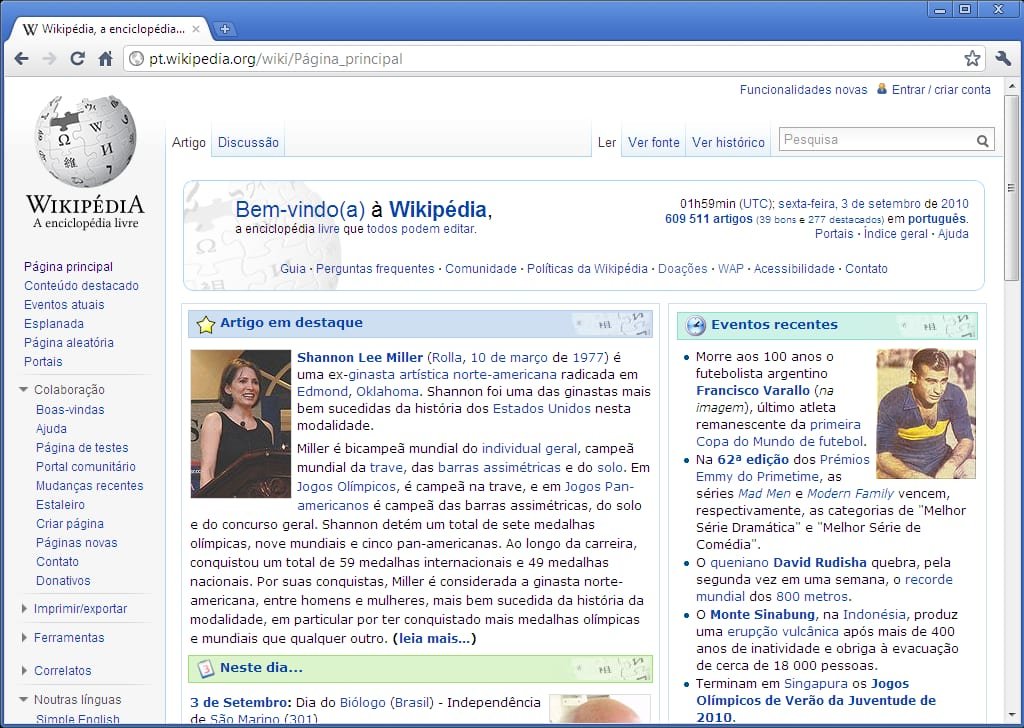The height and width of the screenshot is (728, 1024).
Task: Click the calendar icon in Neste dia
Action: [x=206, y=669]
